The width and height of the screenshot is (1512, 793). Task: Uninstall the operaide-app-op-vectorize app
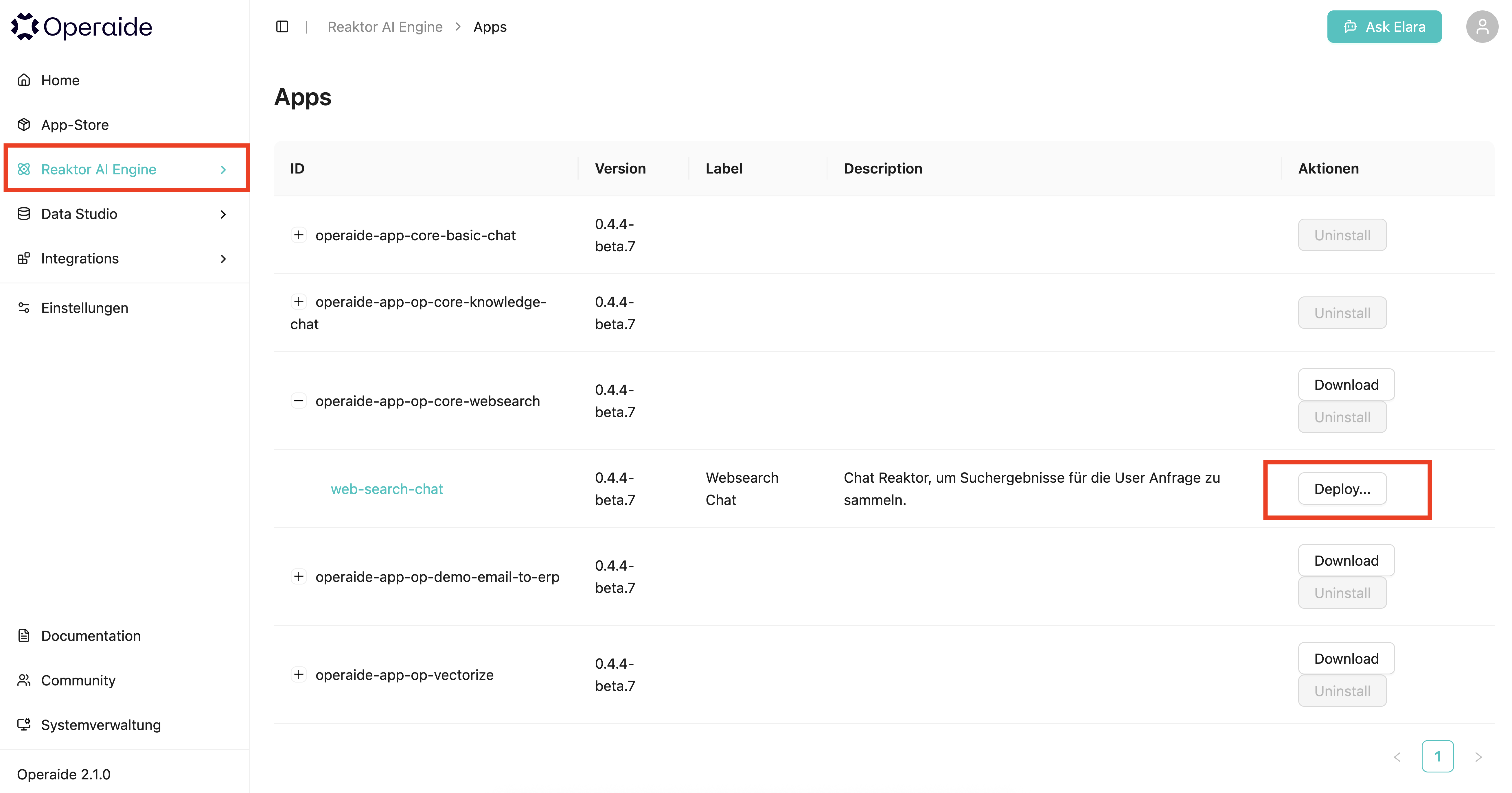point(1342,691)
